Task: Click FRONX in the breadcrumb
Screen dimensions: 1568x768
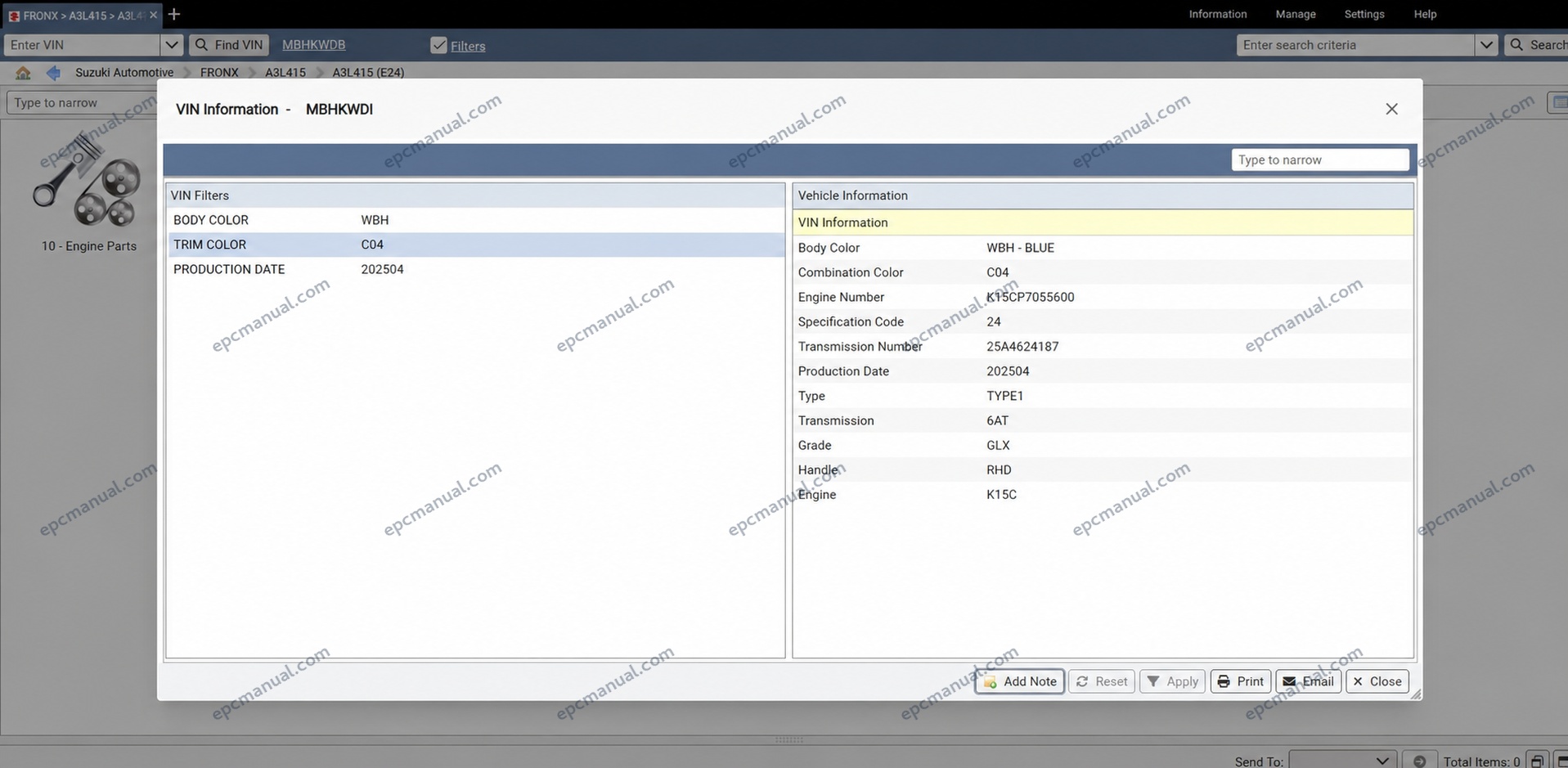Action: tap(219, 73)
